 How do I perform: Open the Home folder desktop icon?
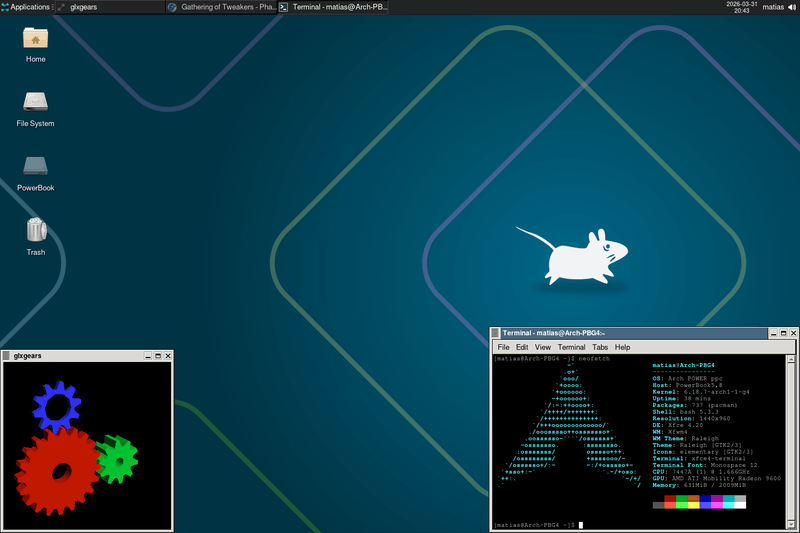point(35,45)
